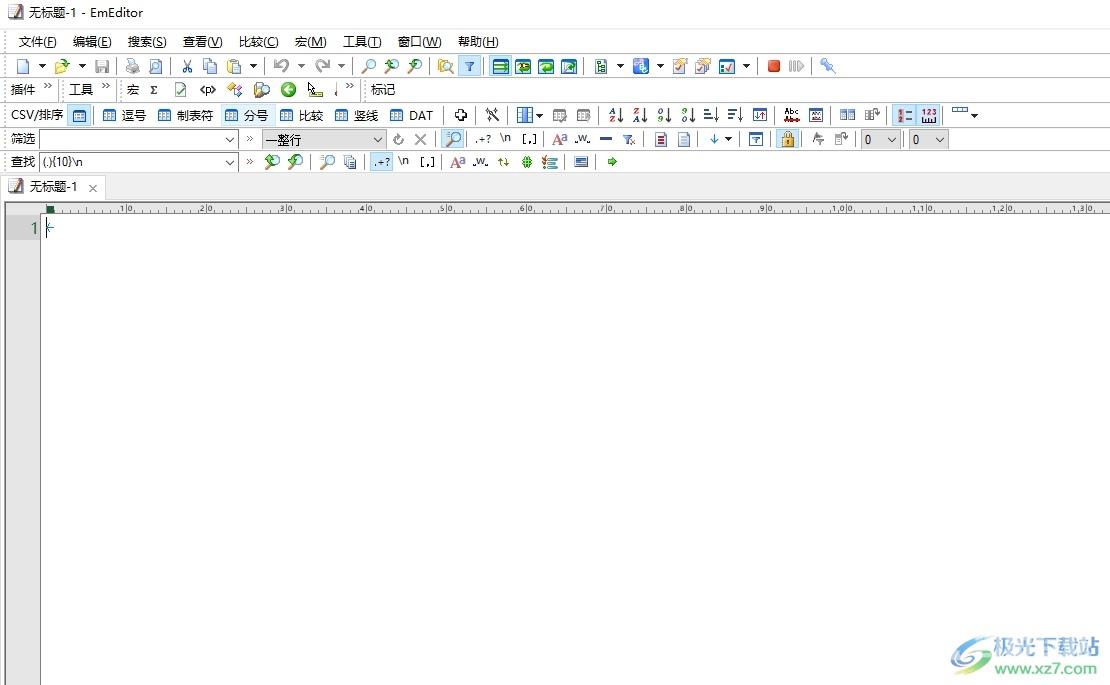This screenshot has height=685, width=1110.
Task: Toggle match case on the filter toolbar
Action: (x=559, y=139)
